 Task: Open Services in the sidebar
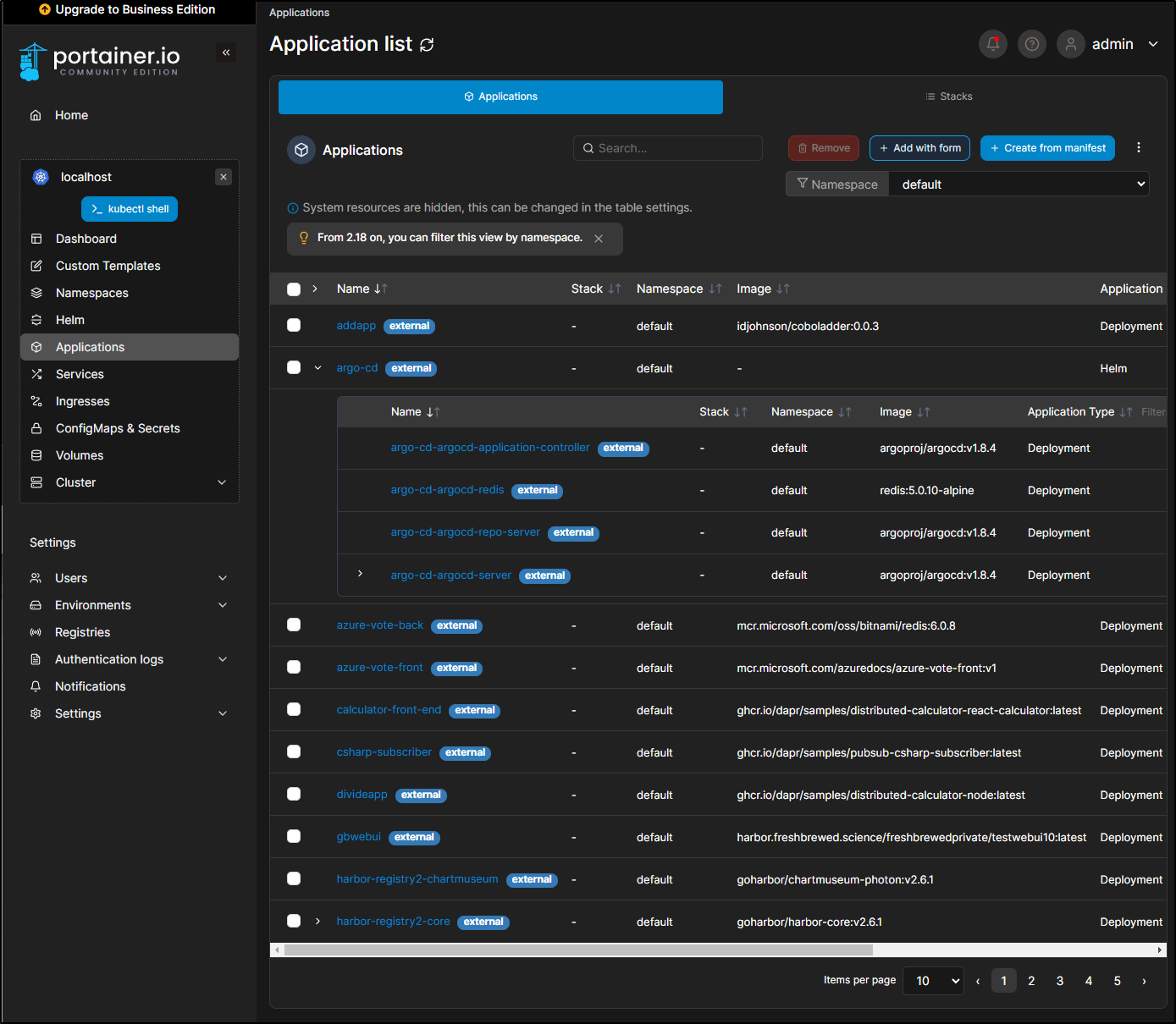[x=80, y=374]
